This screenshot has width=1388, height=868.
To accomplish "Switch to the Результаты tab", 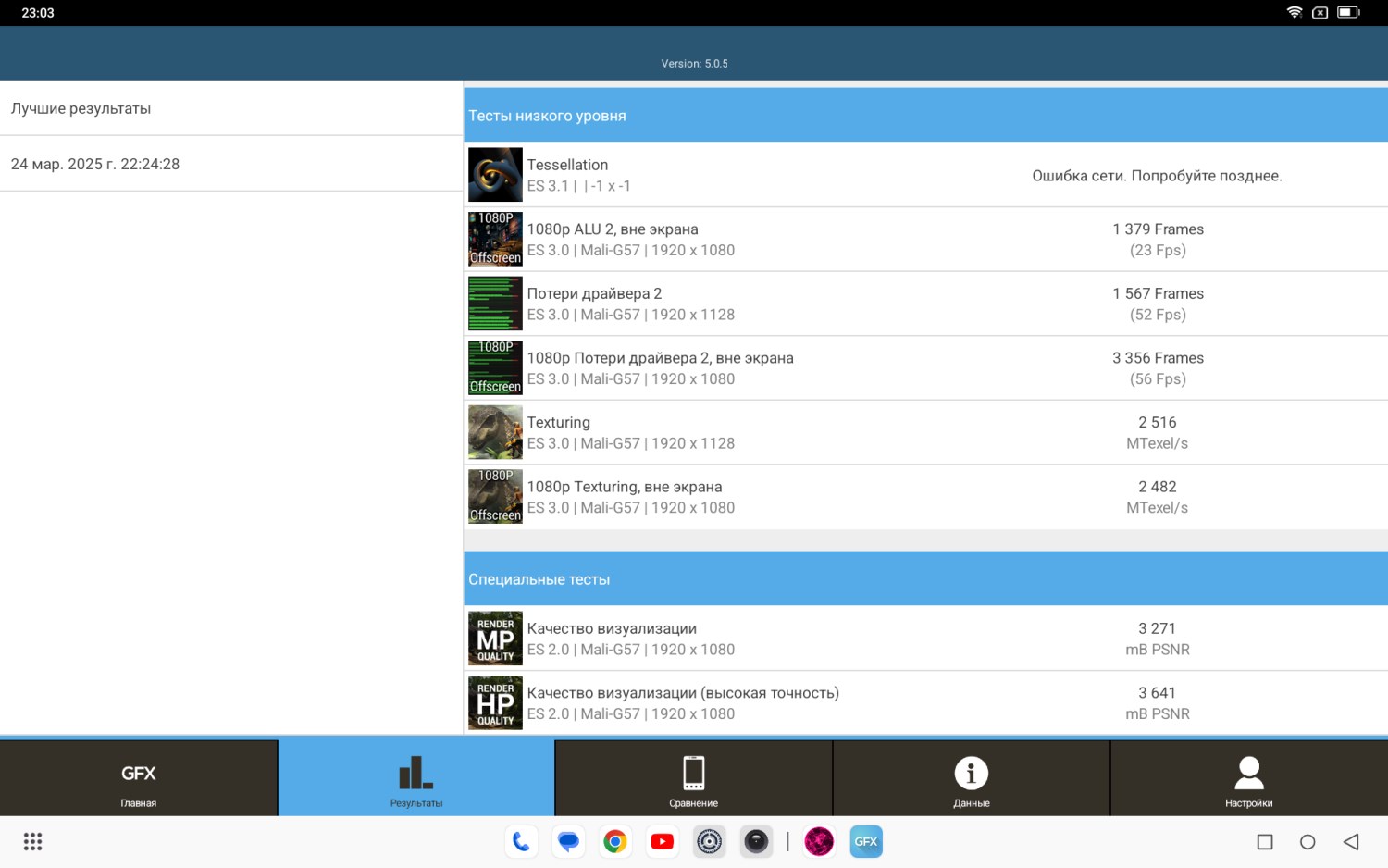I will coord(416,777).
